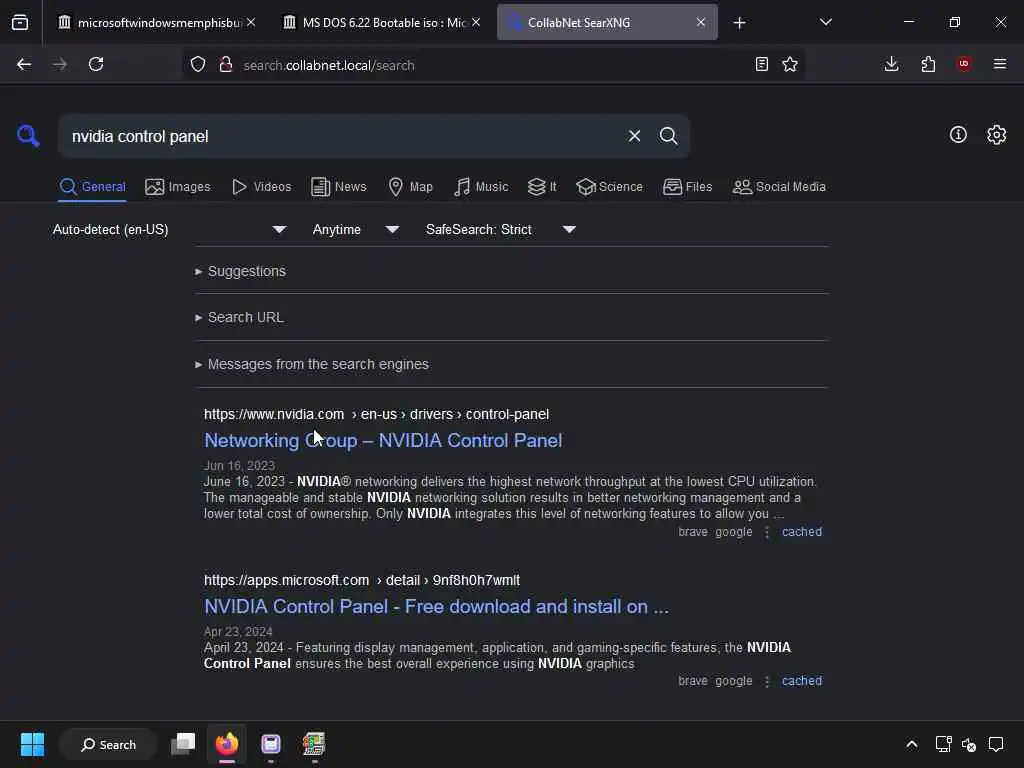
Task: Open cached link for apps.microsoft.com result
Action: [x=801, y=680]
